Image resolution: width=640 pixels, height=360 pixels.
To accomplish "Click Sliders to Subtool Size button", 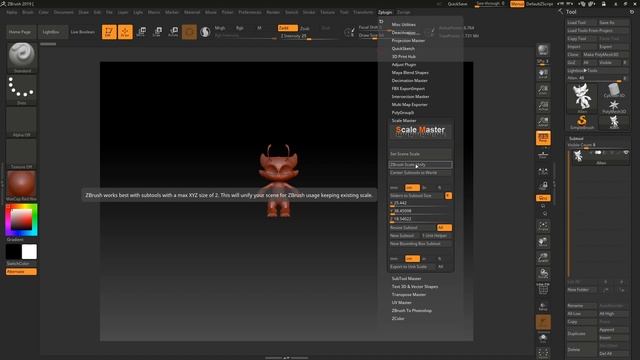I will point(416,196).
